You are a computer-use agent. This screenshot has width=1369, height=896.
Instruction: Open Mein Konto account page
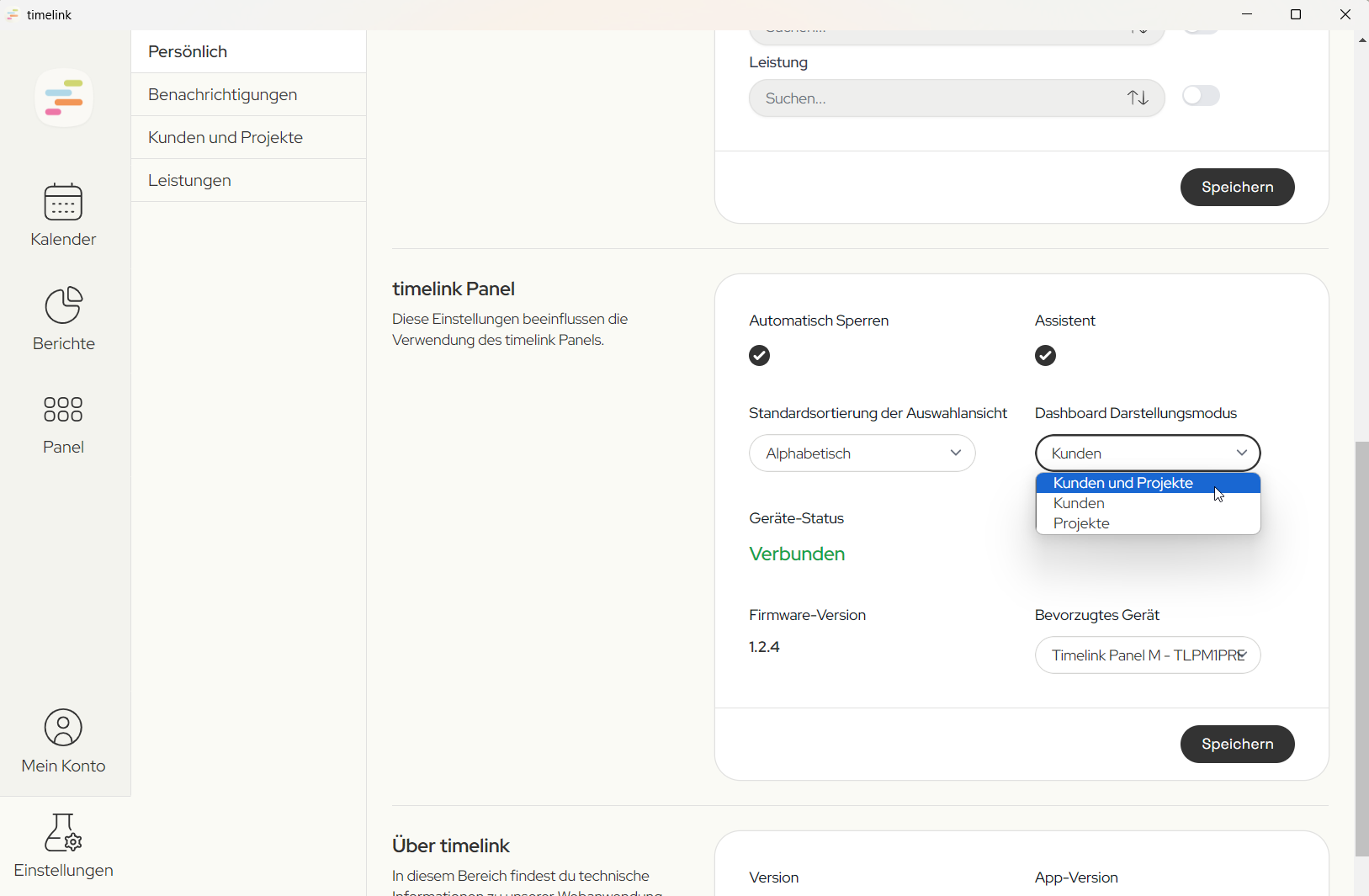63,741
